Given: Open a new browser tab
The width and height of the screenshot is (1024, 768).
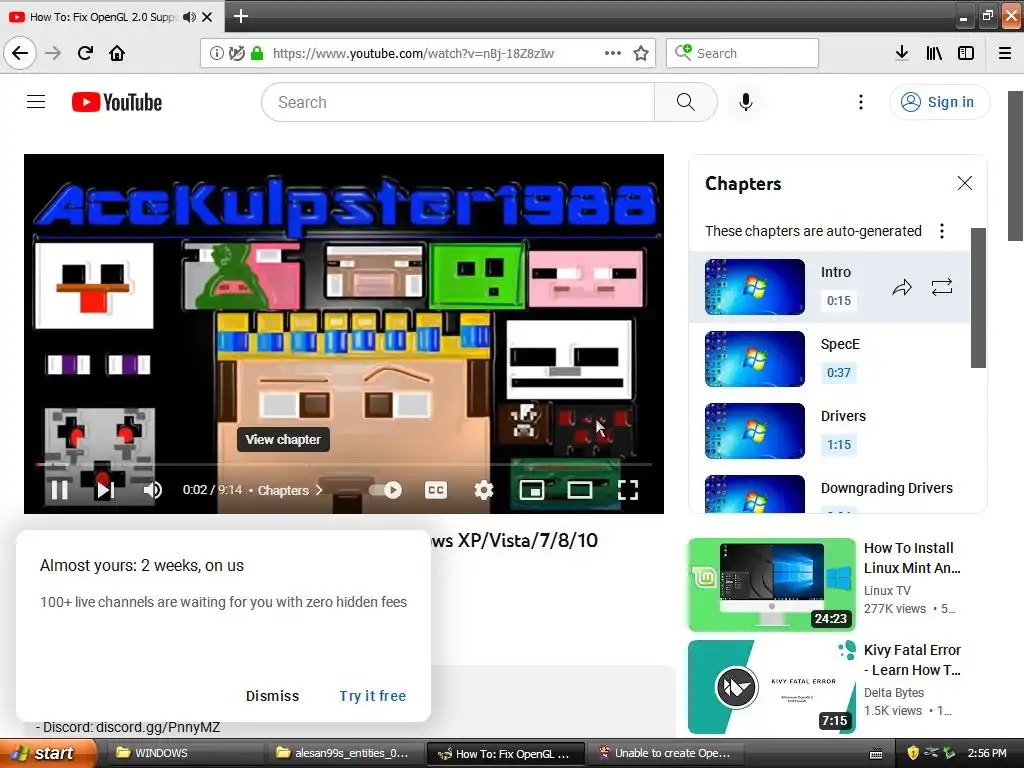Looking at the screenshot, I should 240,16.
